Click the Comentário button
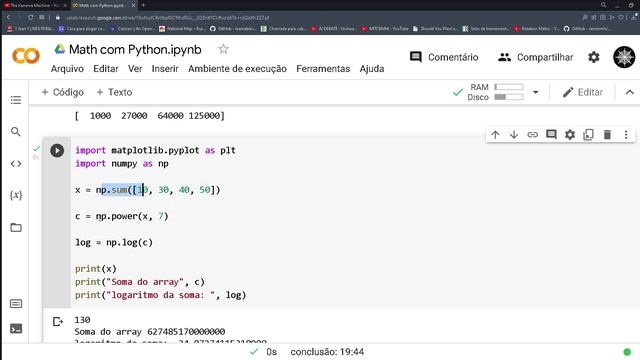 [x=444, y=57]
